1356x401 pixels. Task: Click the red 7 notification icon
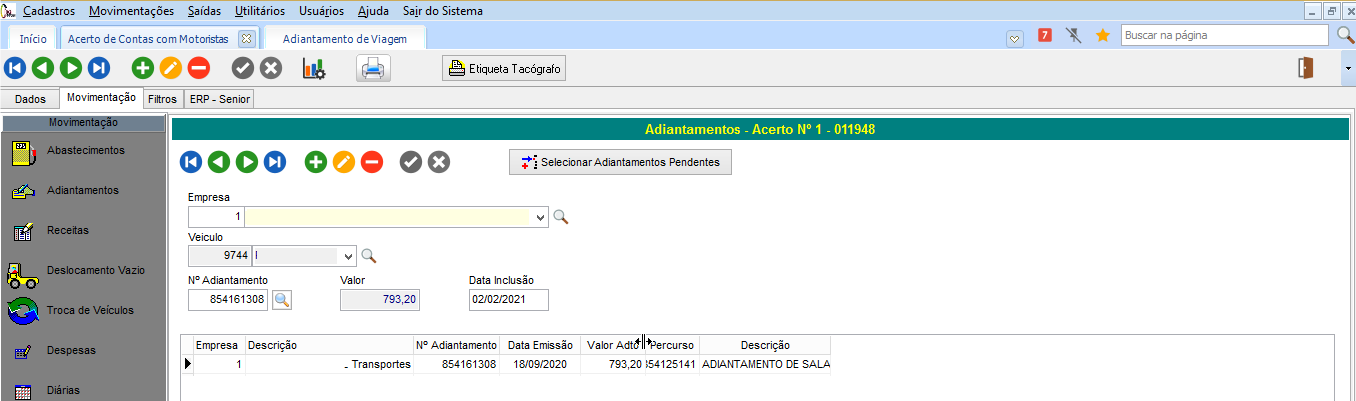(1045, 36)
